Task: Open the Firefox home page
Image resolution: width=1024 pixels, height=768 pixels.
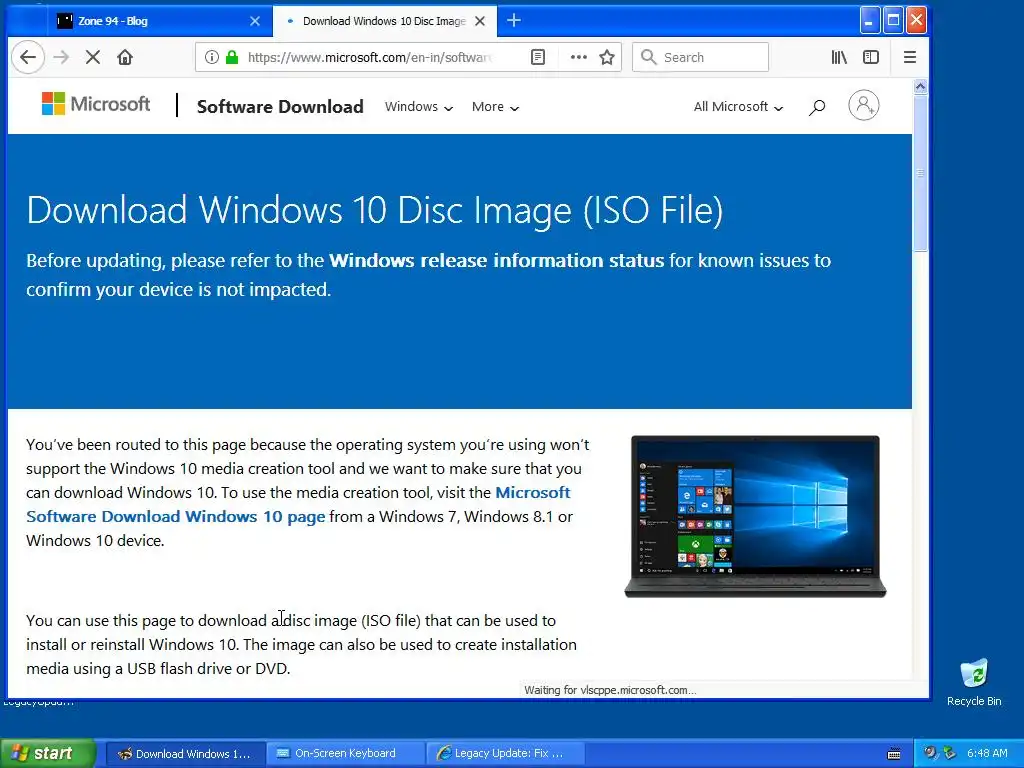Action: tap(125, 57)
